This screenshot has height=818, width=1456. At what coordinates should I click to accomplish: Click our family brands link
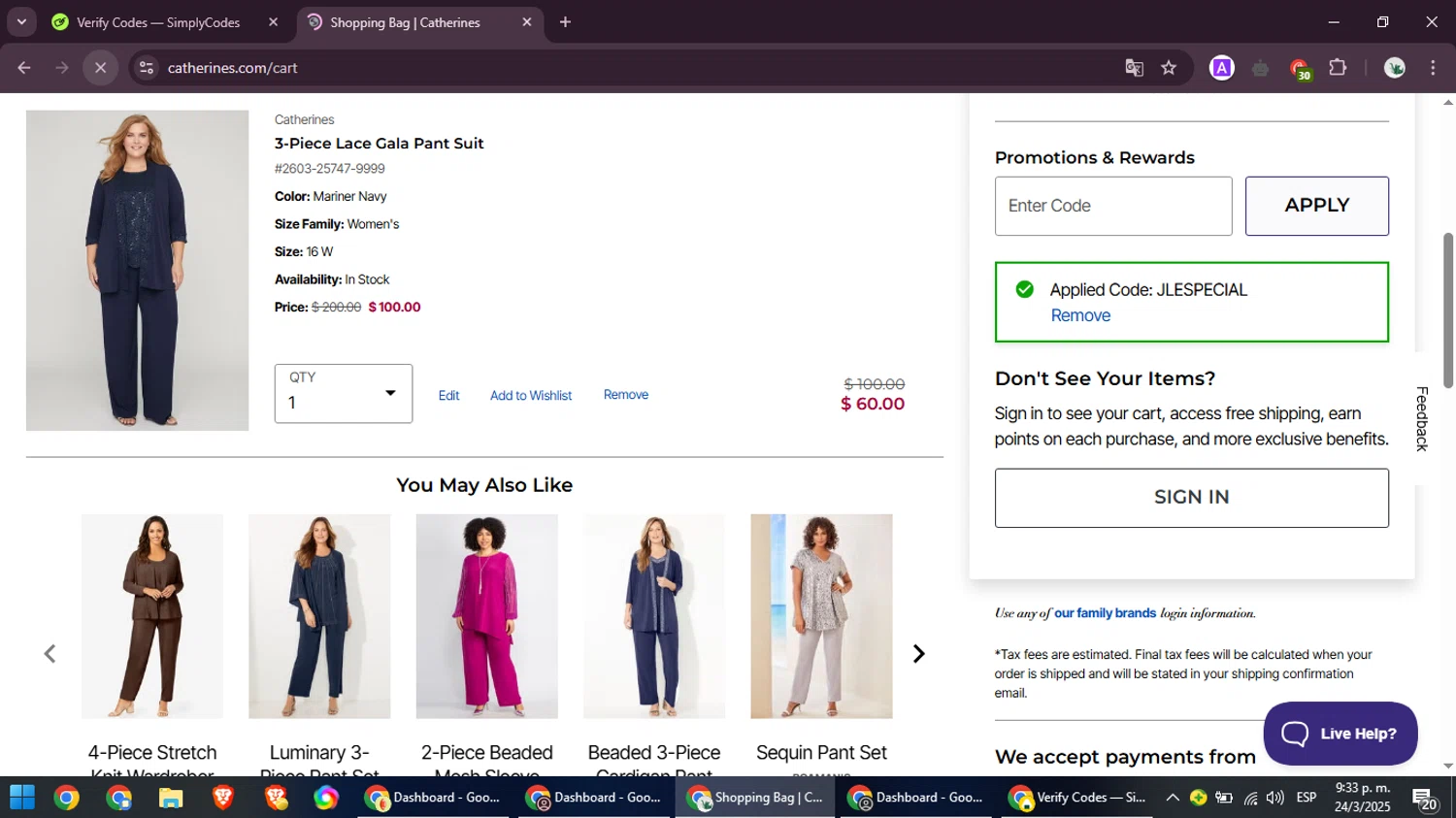coord(1105,613)
